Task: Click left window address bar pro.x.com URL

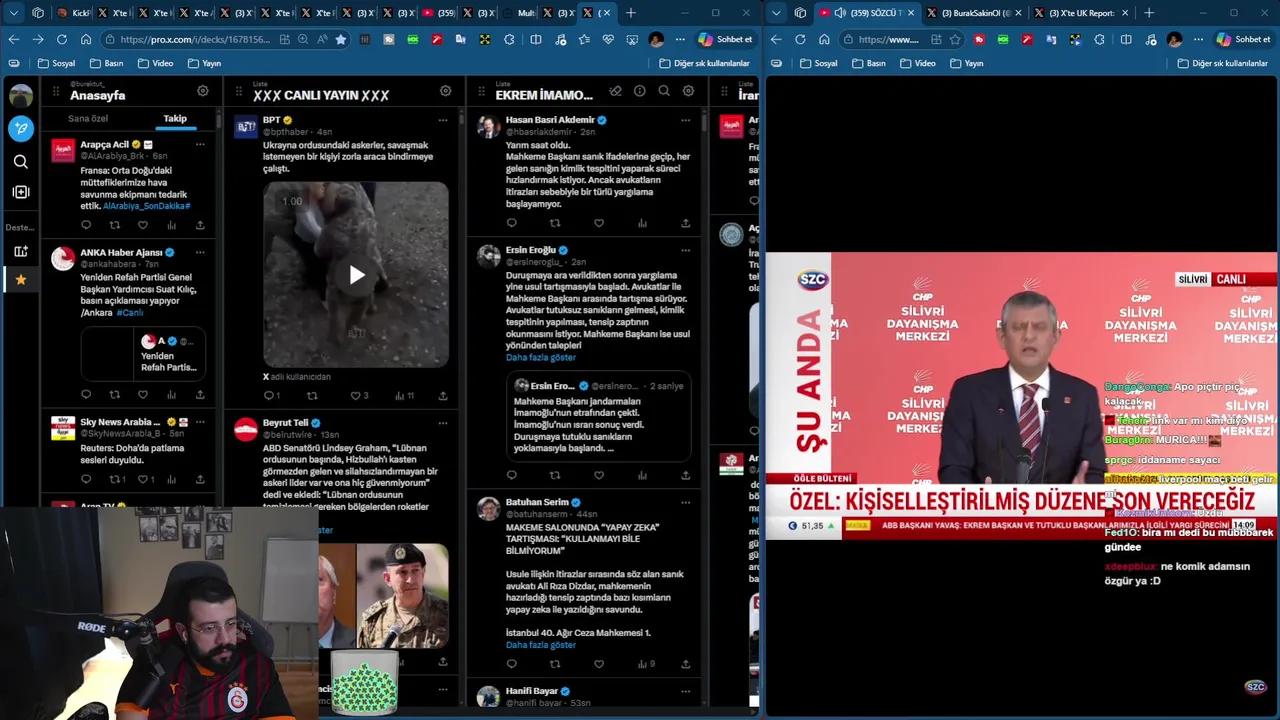Action: click(x=195, y=39)
